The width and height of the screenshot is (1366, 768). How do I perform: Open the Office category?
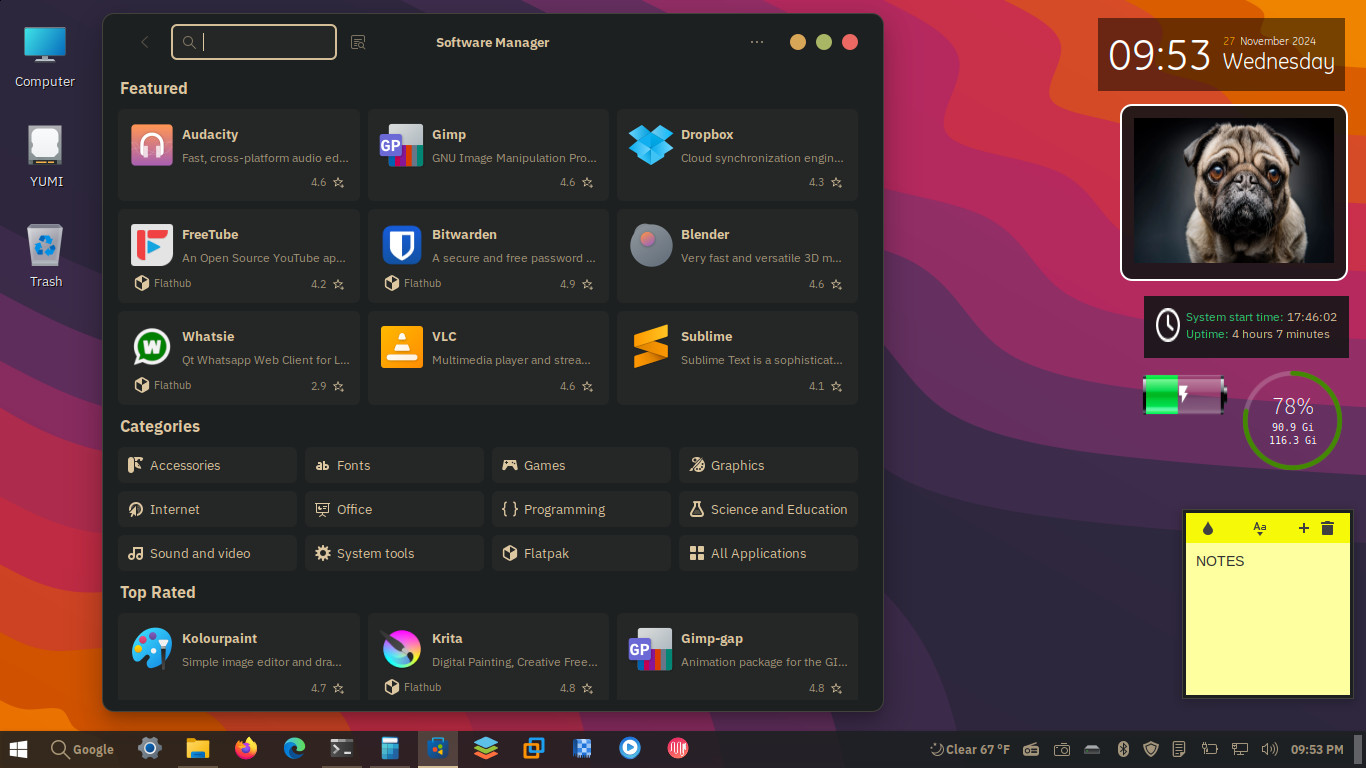coord(394,509)
